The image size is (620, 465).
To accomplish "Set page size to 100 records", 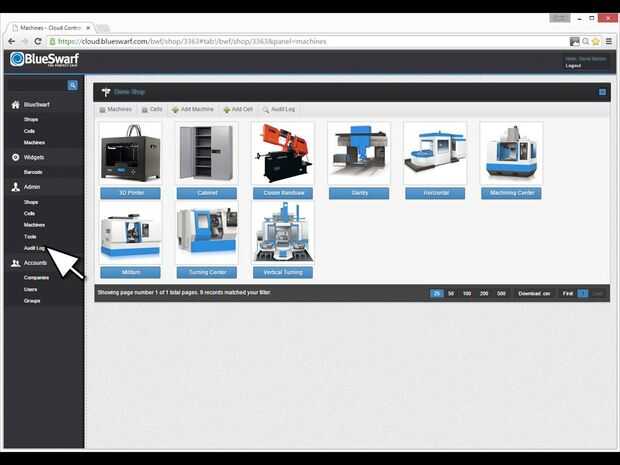I will (x=467, y=293).
